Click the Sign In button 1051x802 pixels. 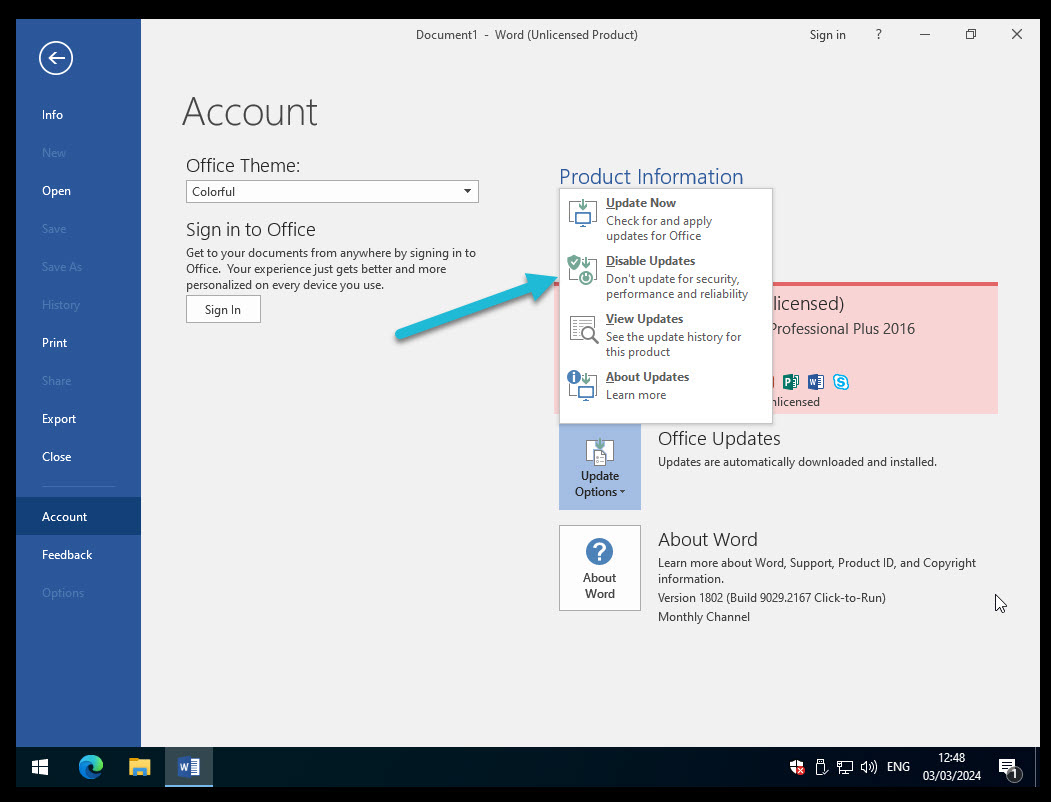(223, 310)
